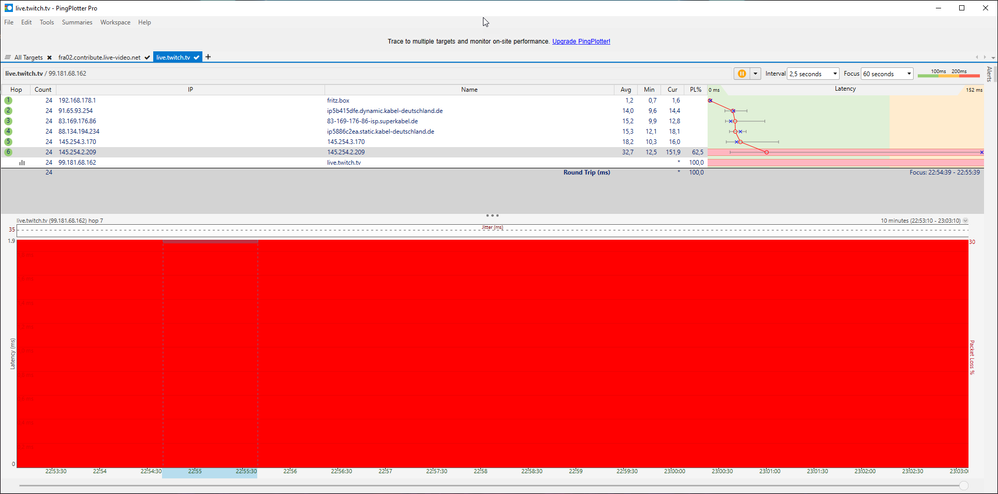Image resolution: width=998 pixels, height=494 pixels.
Task: Open the Edit menu
Action: [26, 22]
